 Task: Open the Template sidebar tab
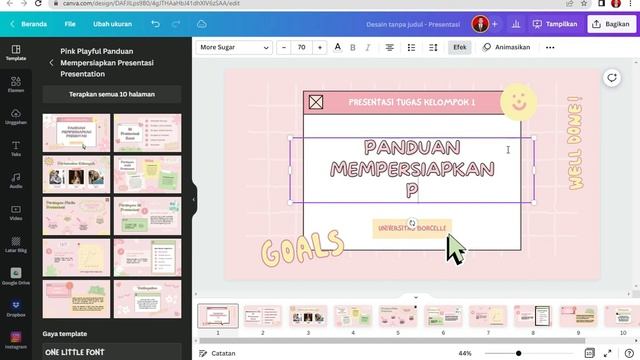click(16, 53)
